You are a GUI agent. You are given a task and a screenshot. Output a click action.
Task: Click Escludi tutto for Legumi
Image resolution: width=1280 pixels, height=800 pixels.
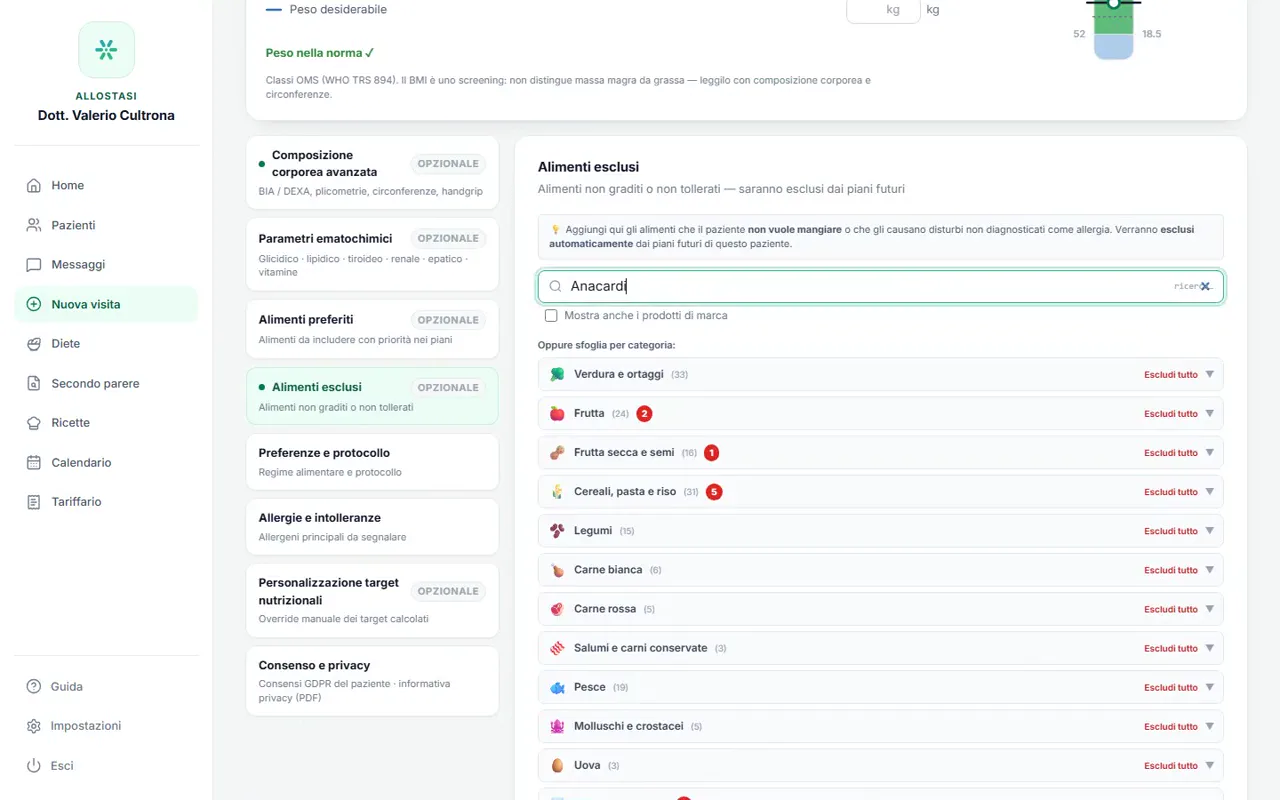click(x=1171, y=531)
